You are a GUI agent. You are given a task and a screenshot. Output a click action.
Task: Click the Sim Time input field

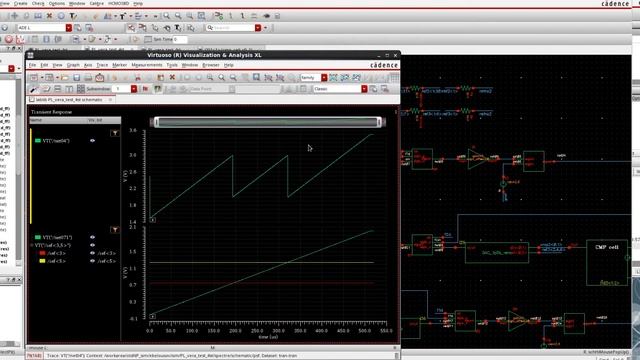click(x=180, y=40)
